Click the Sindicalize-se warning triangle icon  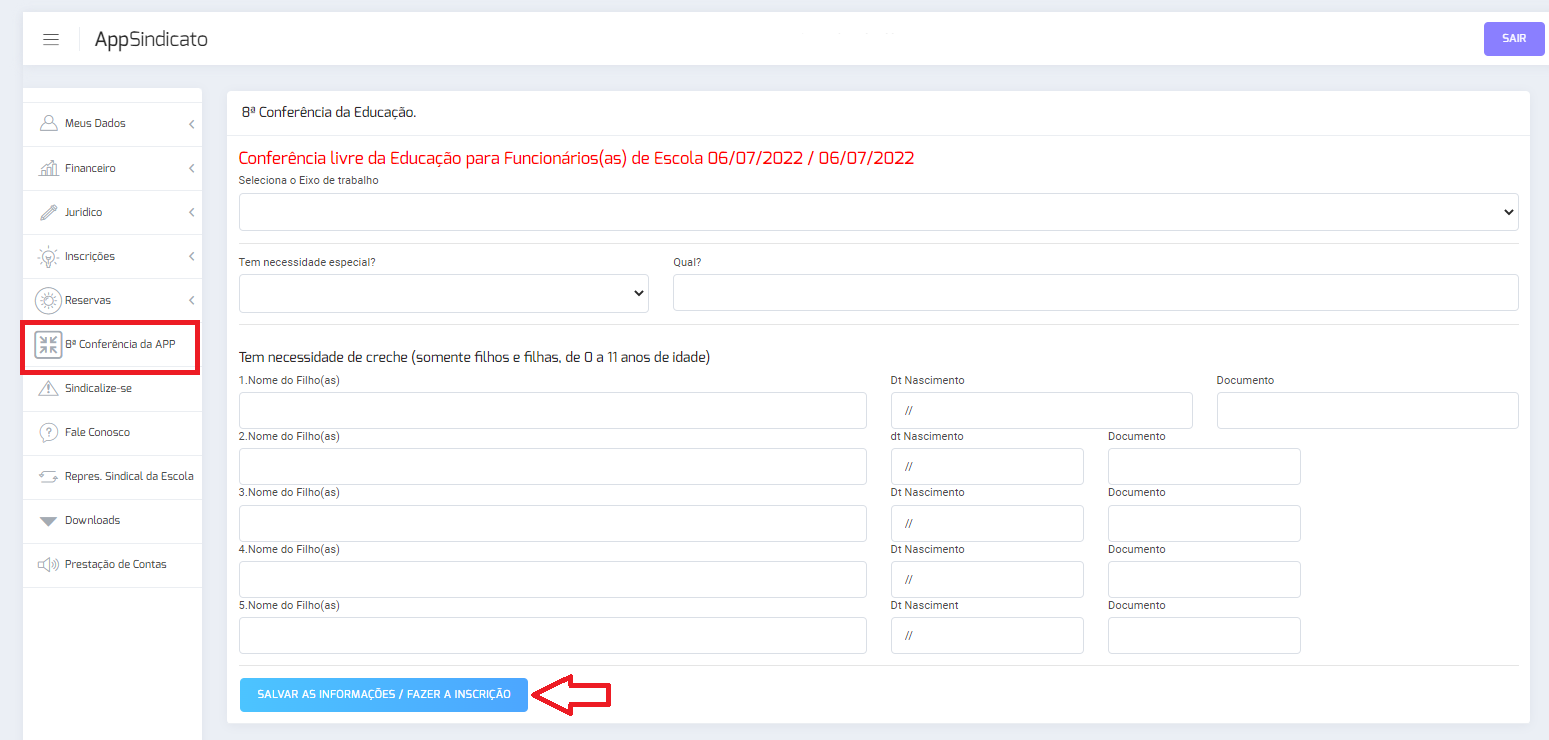pyautogui.click(x=48, y=388)
